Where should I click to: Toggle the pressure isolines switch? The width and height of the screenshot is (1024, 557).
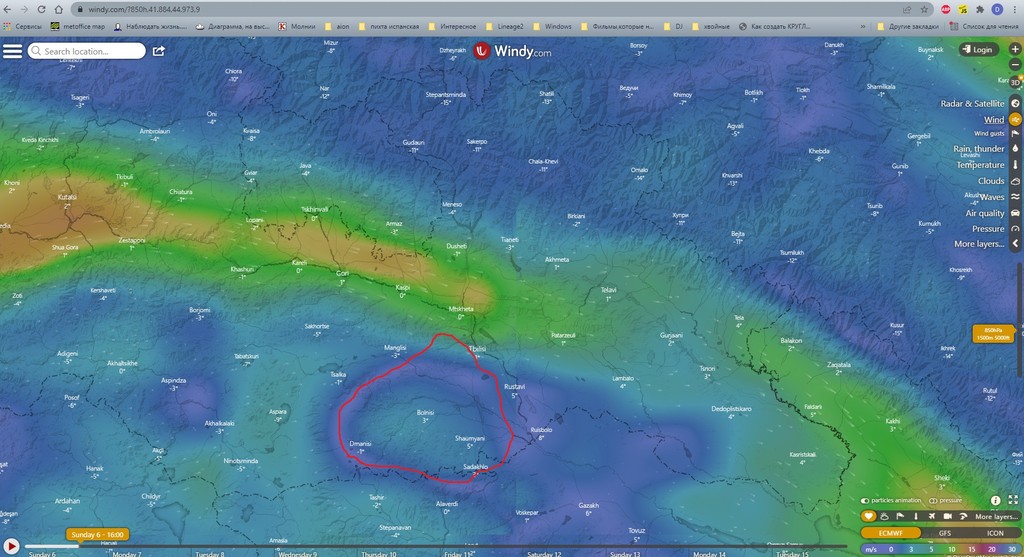click(x=933, y=501)
